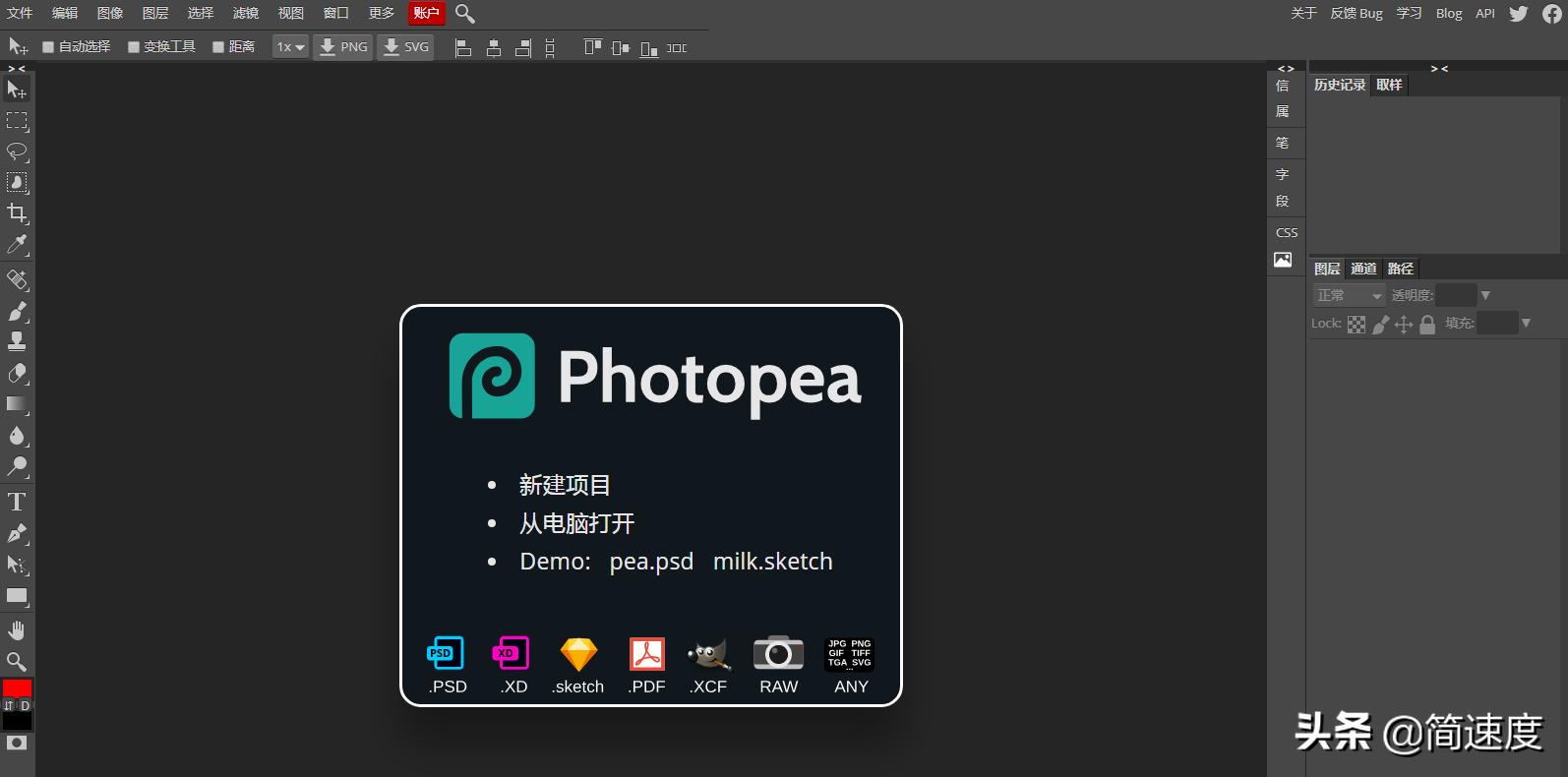Image resolution: width=1568 pixels, height=777 pixels.
Task: Click 从电脑打开 link
Action: pyautogui.click(x=576, y=523)
